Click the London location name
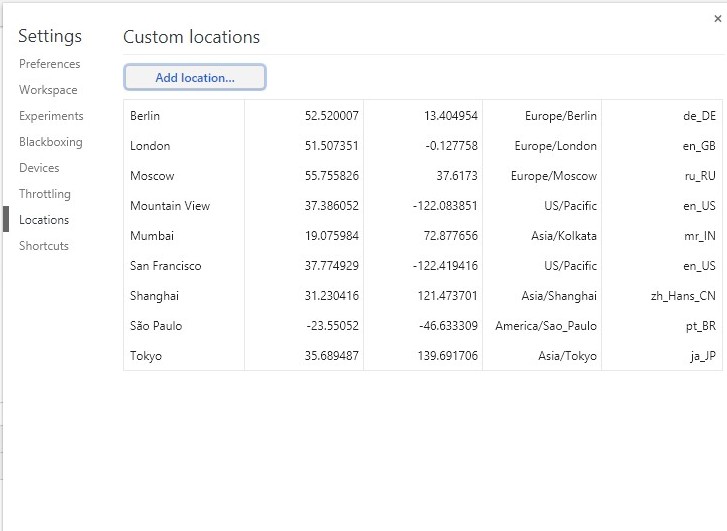 coord(150,146)
